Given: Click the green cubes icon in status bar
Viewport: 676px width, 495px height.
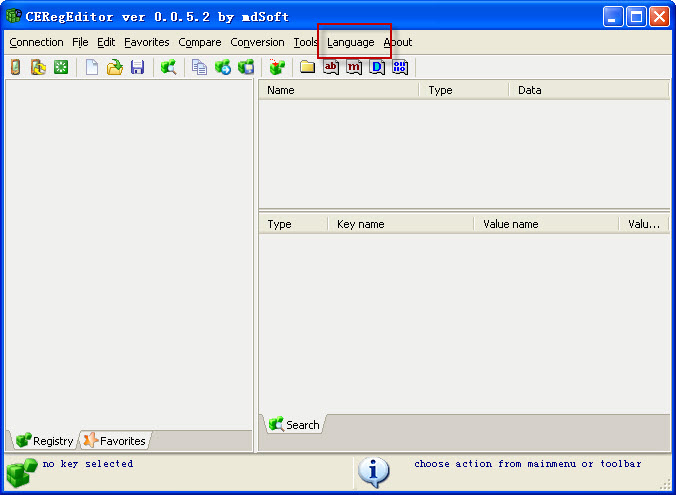Looking at the screenshot, I should coord(22,472).
